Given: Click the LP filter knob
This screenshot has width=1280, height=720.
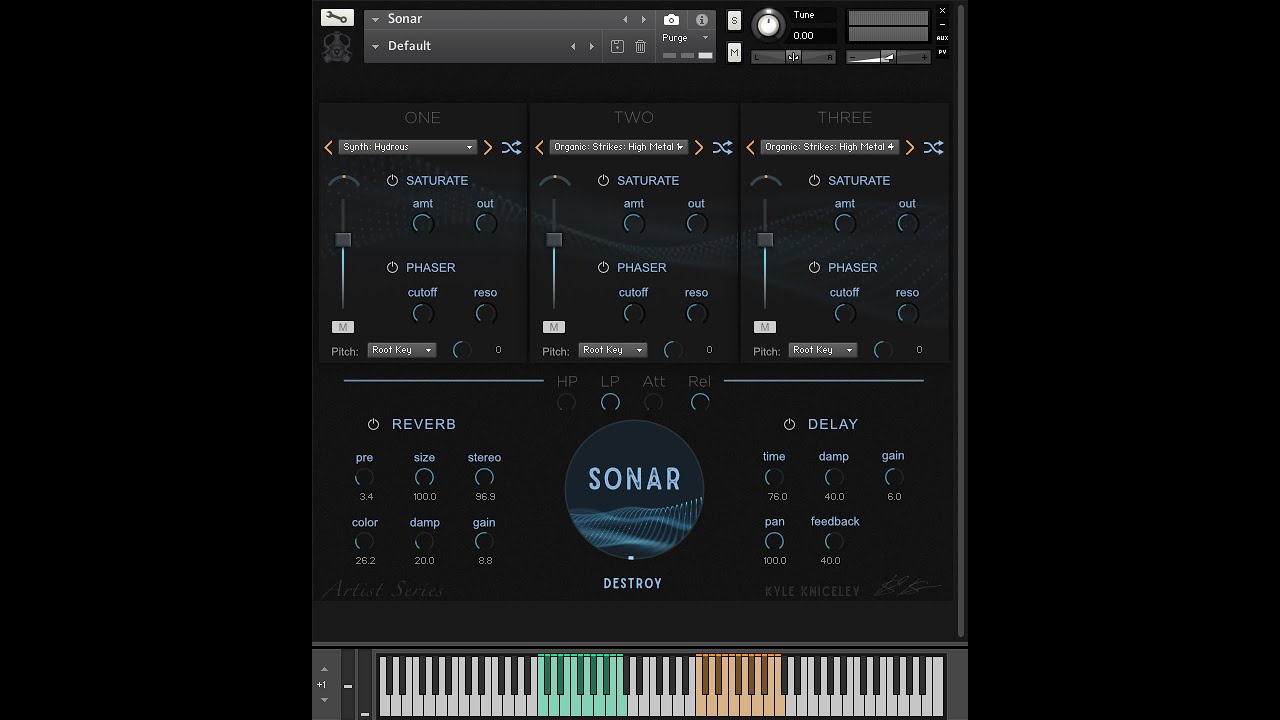Looking at the screenshot, I should point(610,402).
